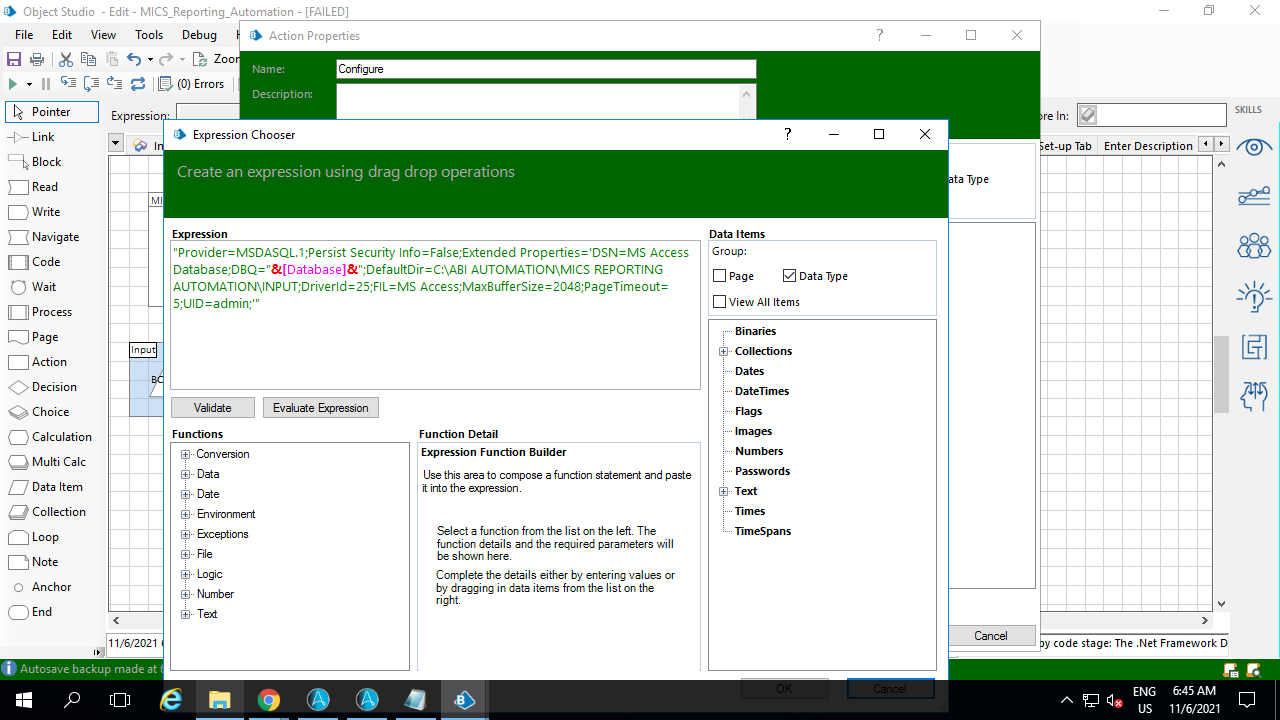
Task: Select the Decision stage tool
Action: (45, 387)
